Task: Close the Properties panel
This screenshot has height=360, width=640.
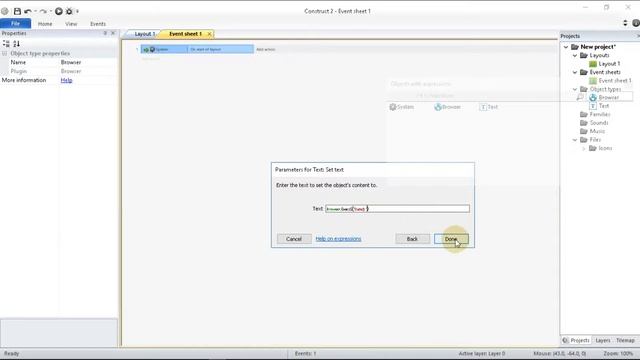Action: [113, 33]
